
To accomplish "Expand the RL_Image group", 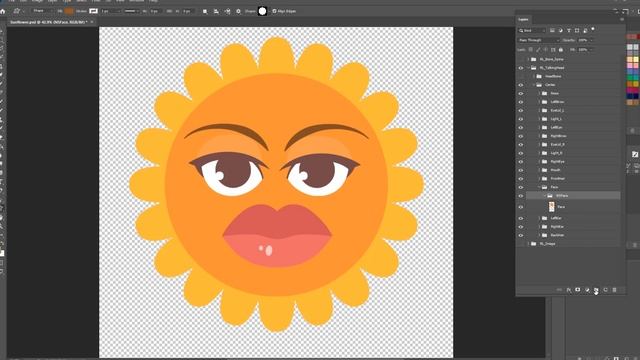I will click(x=528, y=244).
